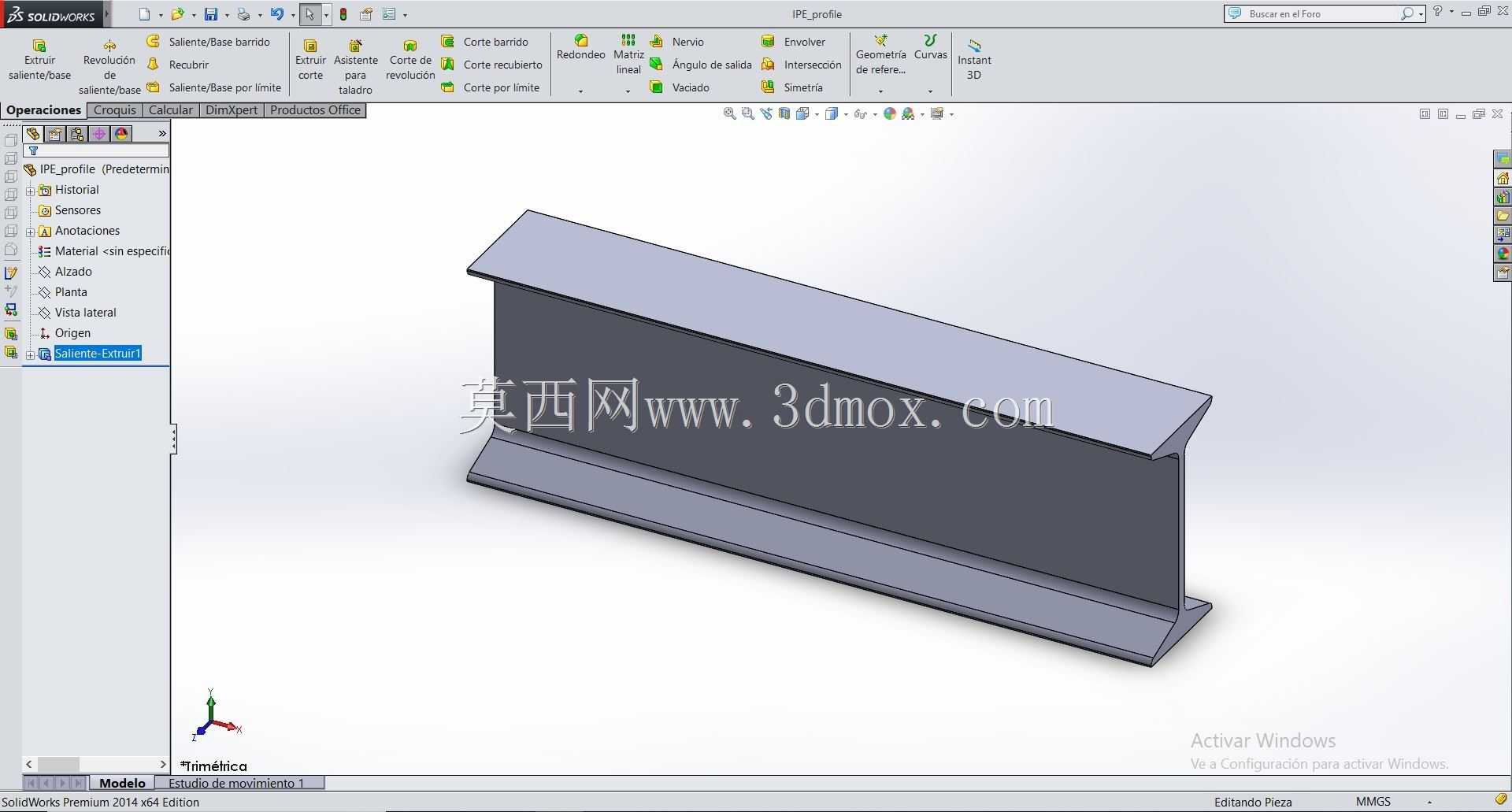Image resolution: width=1512 pixels, height=812 pixels.
Task: Open Design Library tab on right panel
Action: coord(1503,197)
